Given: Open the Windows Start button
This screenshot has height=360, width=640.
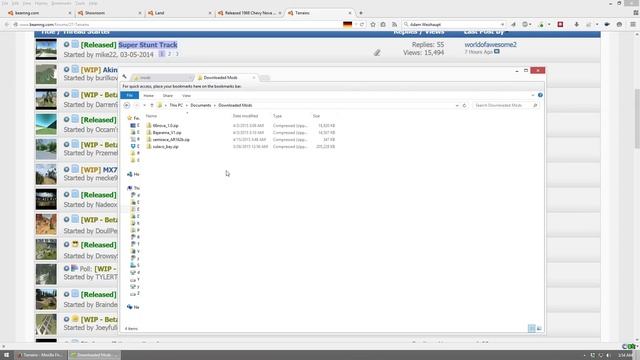Looking at the screenshot, I should point(6,355).
